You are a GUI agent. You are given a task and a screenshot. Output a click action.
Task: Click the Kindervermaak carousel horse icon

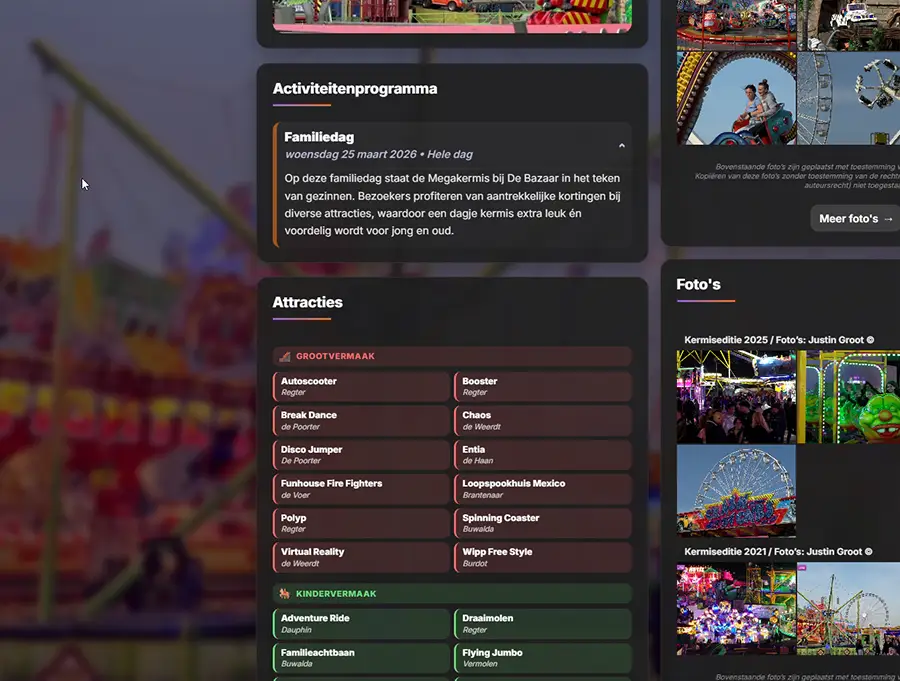click(x=285, y=593)
